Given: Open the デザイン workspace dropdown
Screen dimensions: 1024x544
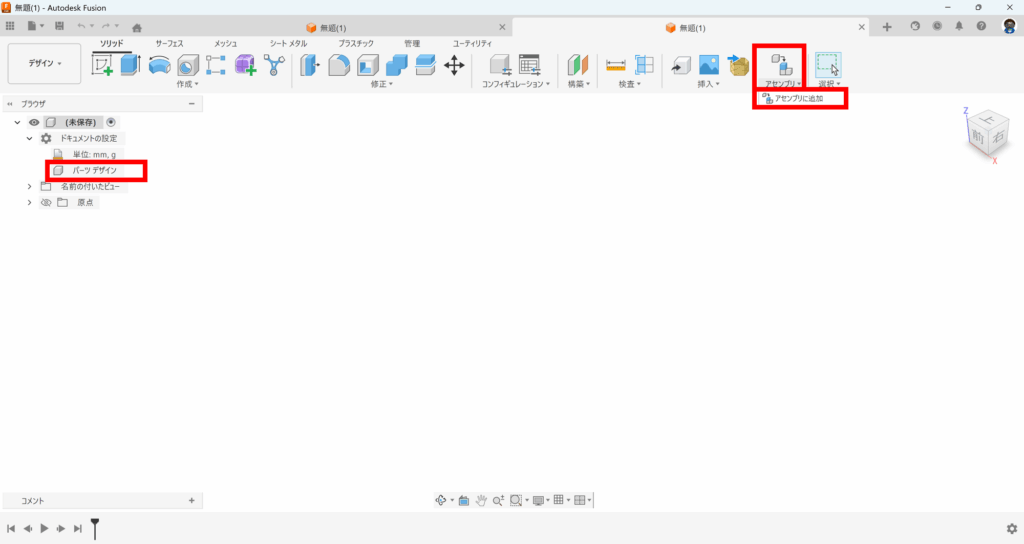Looking at the screenshot, I should click(45, 63).
